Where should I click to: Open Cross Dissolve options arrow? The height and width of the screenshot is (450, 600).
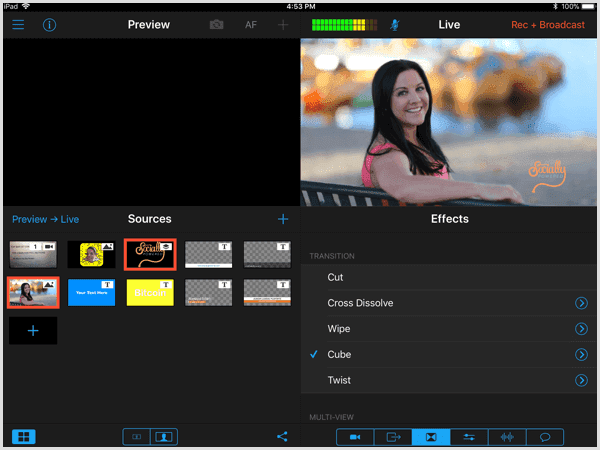coord(581,303)
